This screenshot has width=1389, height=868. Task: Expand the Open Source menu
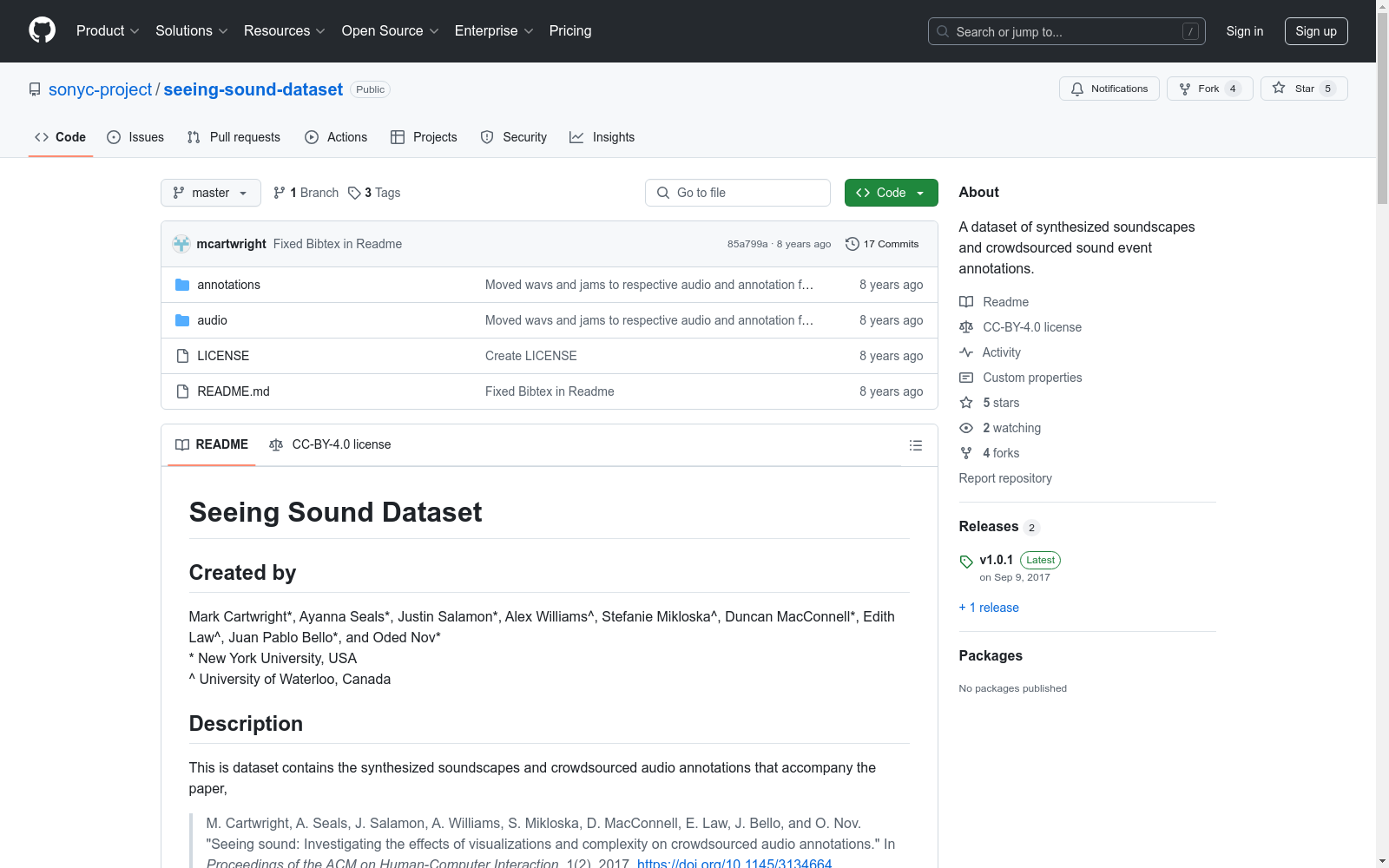pyautogui.click(x=390, y=30)
